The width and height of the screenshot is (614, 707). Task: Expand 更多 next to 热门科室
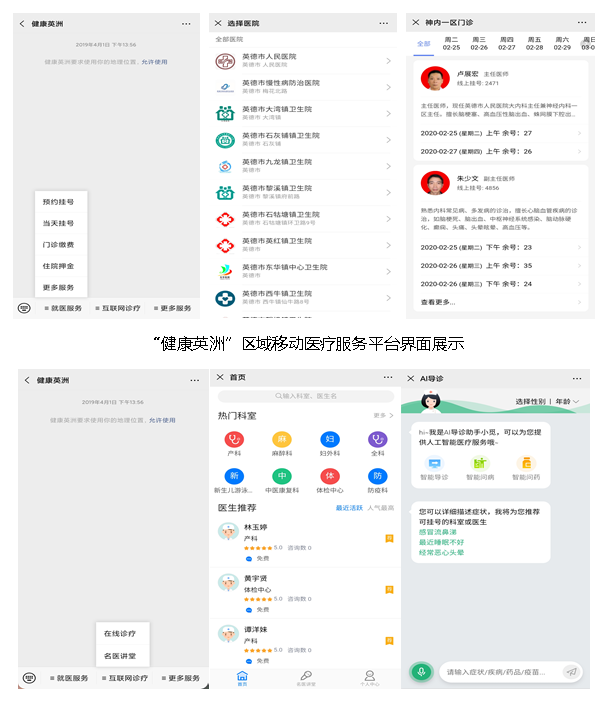click(381, 415)
